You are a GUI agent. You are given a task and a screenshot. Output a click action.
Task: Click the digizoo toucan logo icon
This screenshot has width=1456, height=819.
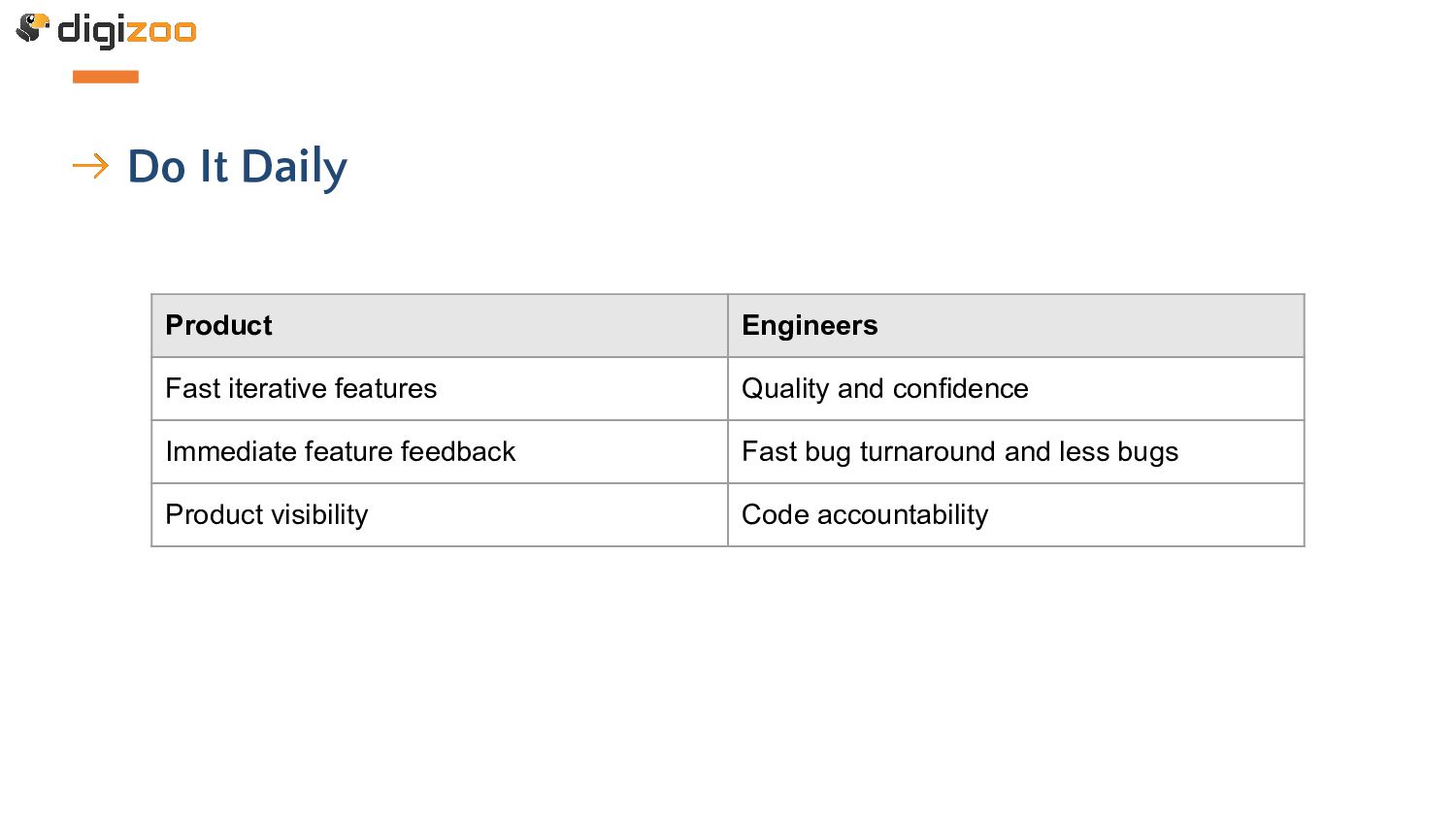click(x=32, y=27)
